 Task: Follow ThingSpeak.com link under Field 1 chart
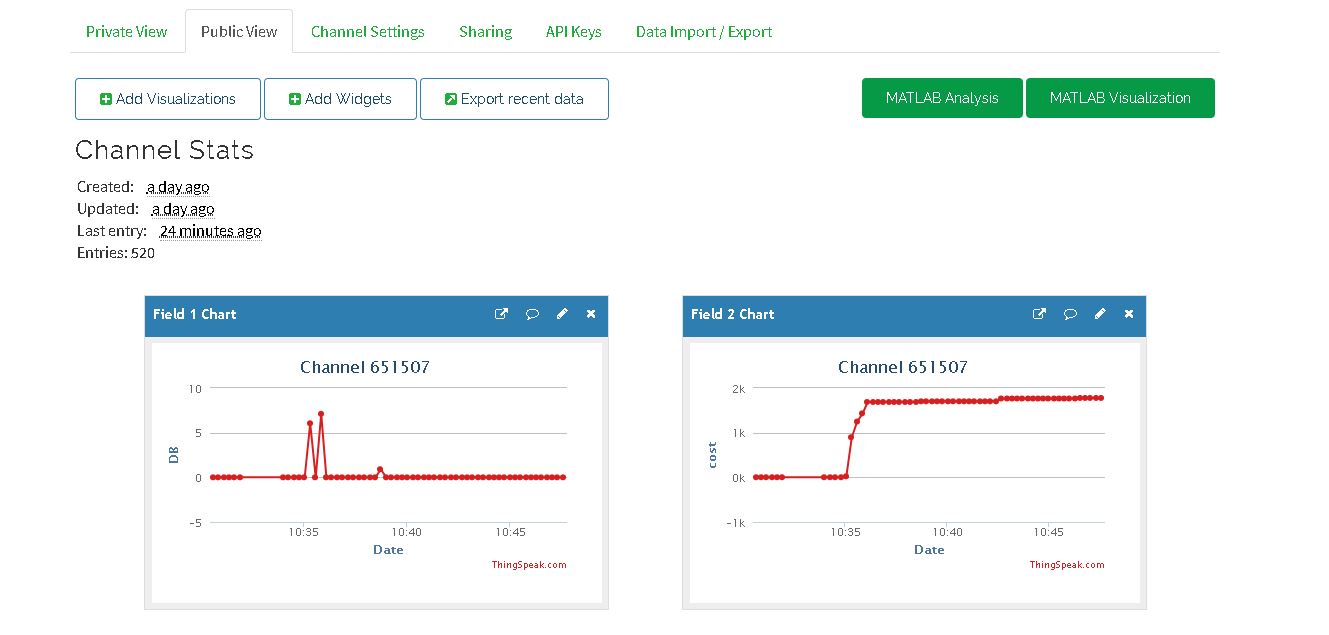(x=529, y=565)
